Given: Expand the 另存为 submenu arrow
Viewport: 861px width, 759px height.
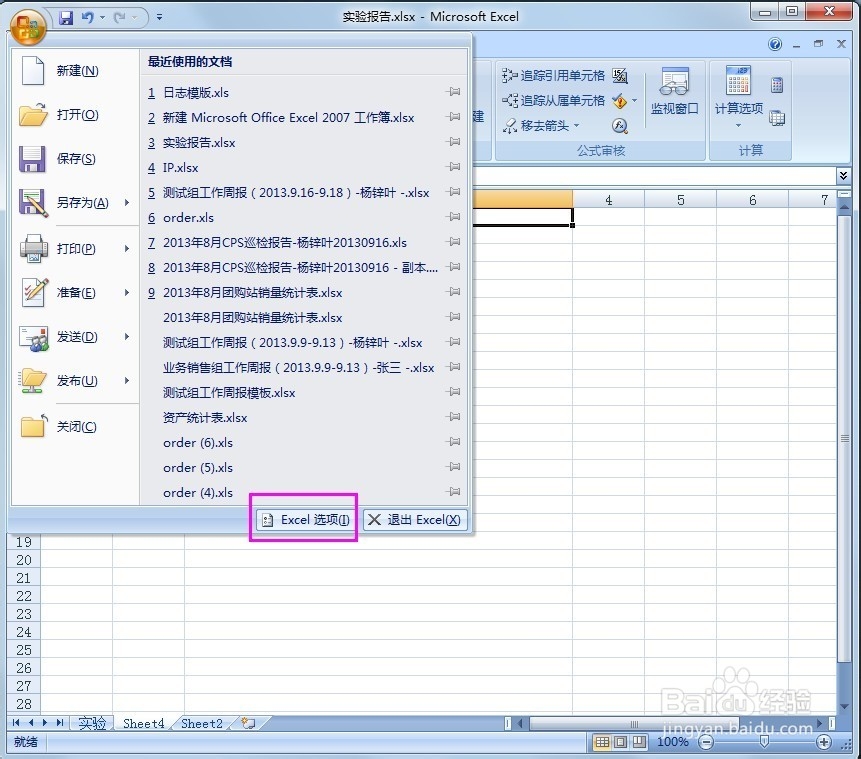Looking at the screenshot, I should click(127, 203).
